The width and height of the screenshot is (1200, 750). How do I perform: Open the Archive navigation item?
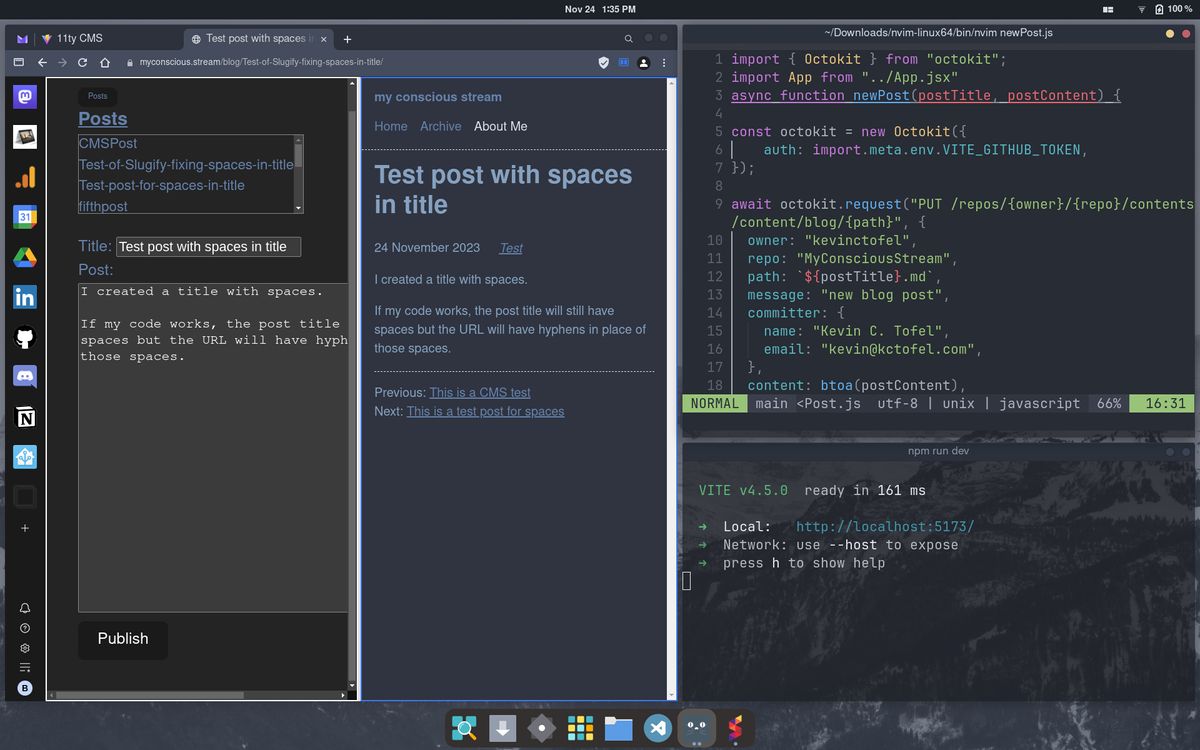[x=440, y=126]
